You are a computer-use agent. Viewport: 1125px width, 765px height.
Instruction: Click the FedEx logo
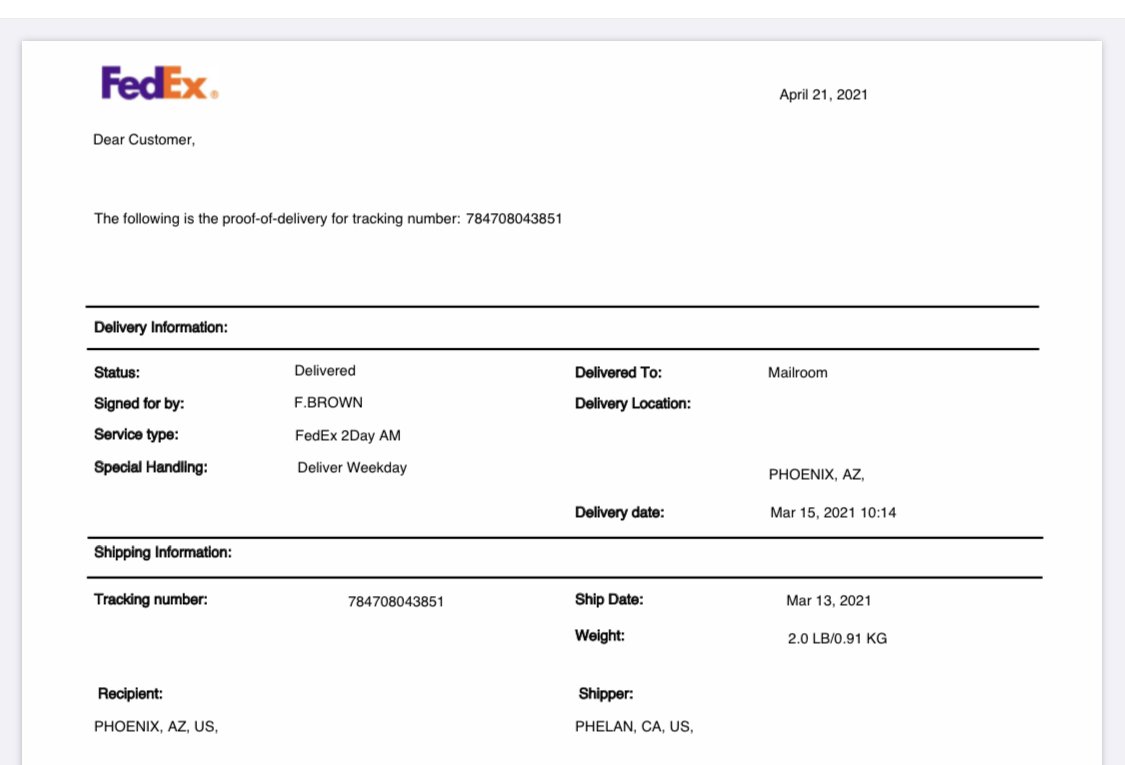159,83
